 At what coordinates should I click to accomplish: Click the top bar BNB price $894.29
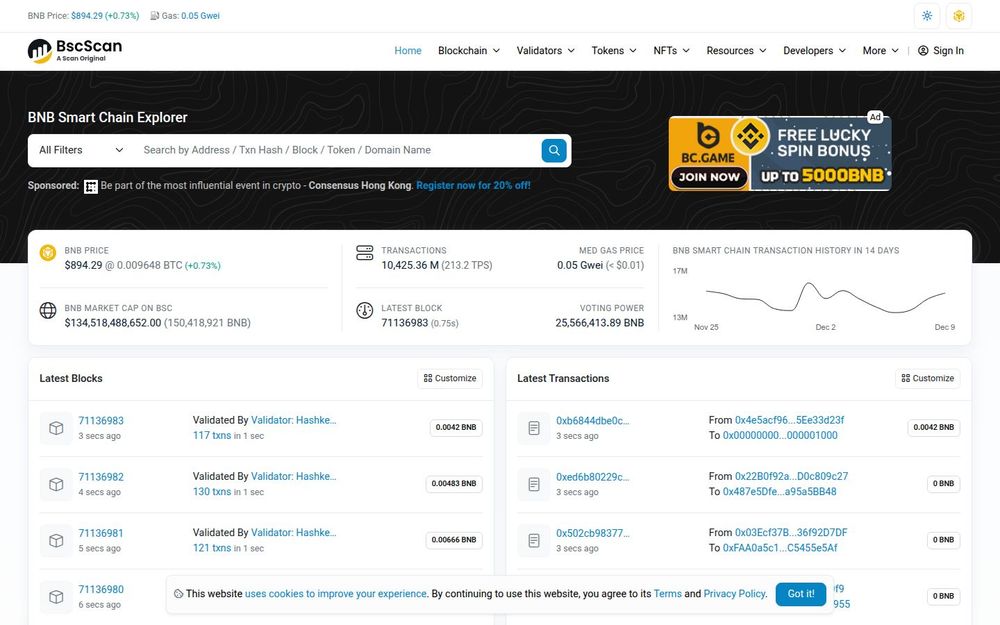click(x=87, y=16)
